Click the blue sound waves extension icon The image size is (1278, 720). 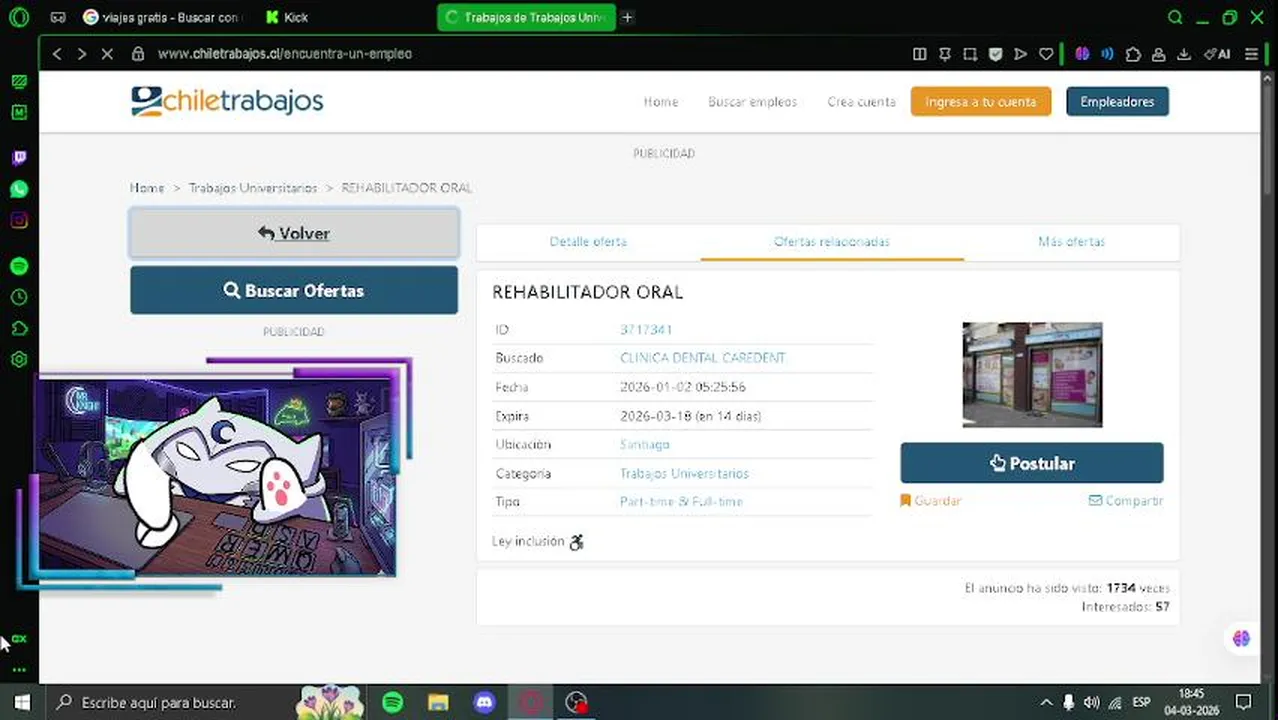1107,54
